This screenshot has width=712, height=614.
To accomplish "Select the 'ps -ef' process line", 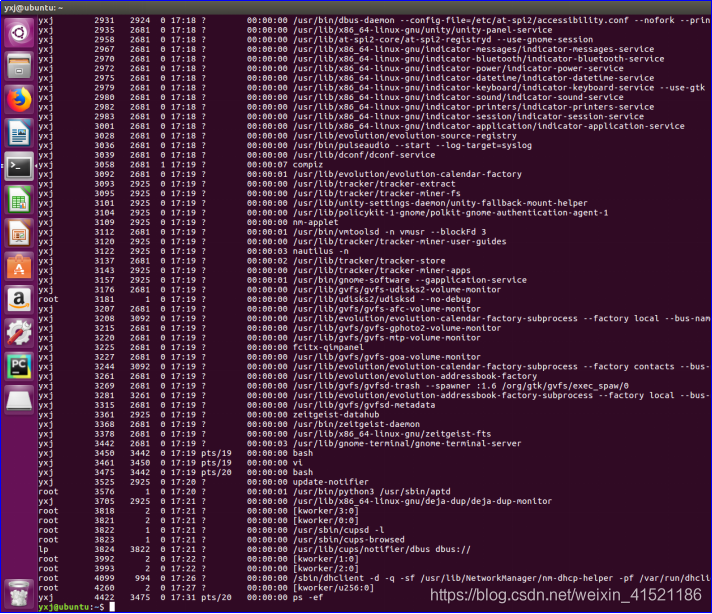I will (307, 598).
